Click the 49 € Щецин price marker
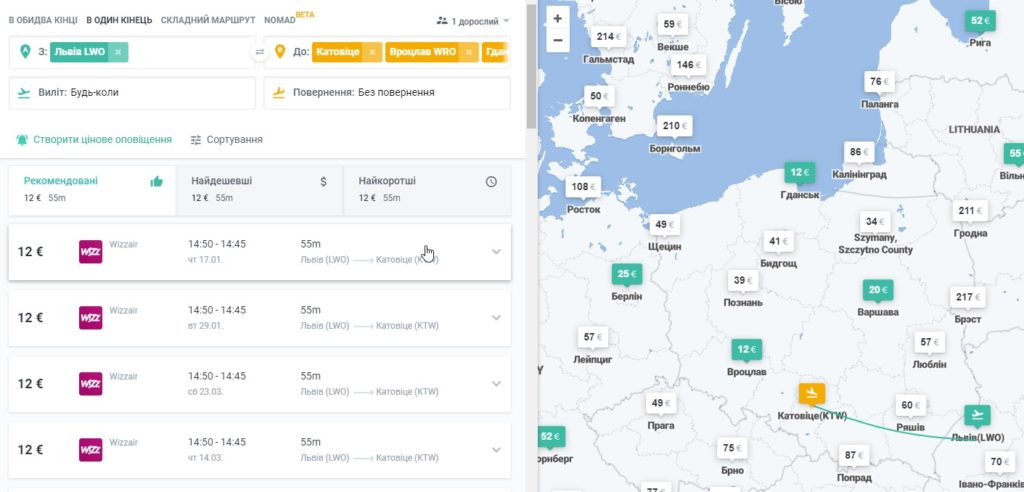1024x492 pixels. coord(664,225)
